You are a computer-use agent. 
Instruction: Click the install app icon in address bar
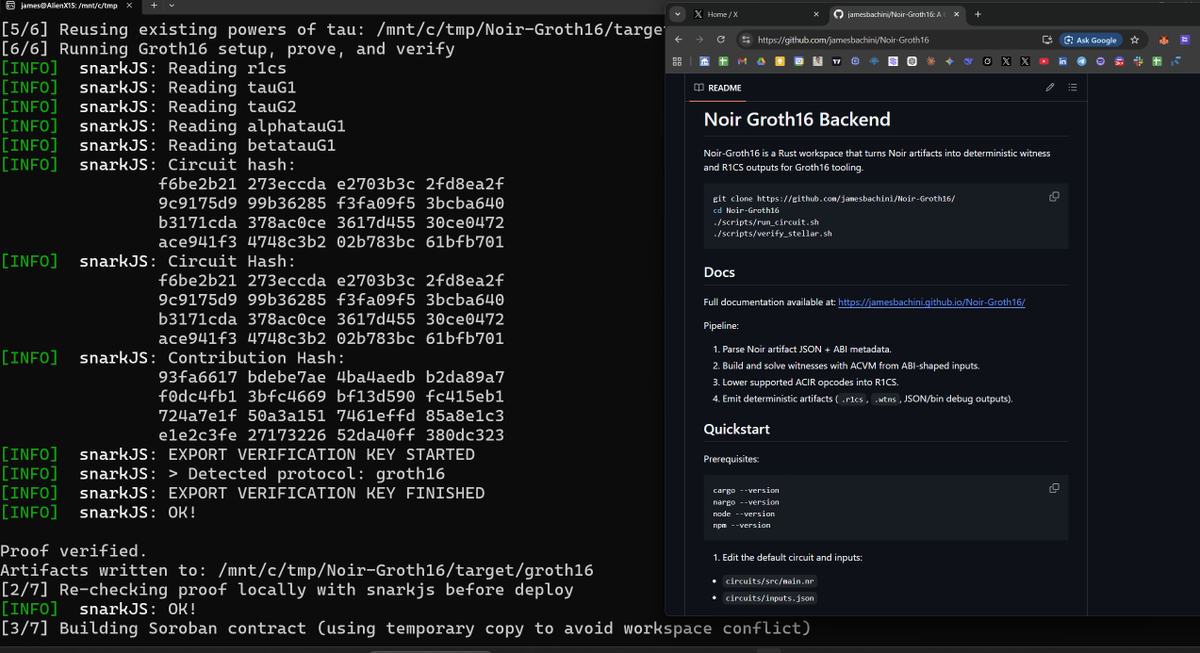pyautogui.click(x=1047, y=40)
